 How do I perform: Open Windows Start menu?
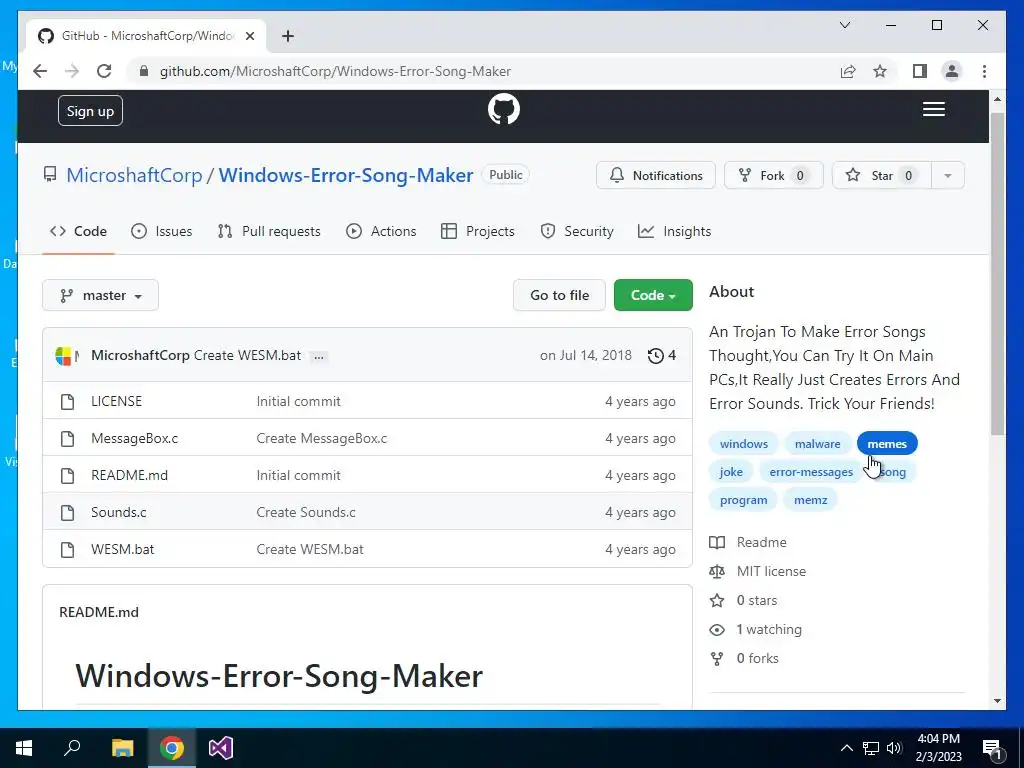(24, 748)
